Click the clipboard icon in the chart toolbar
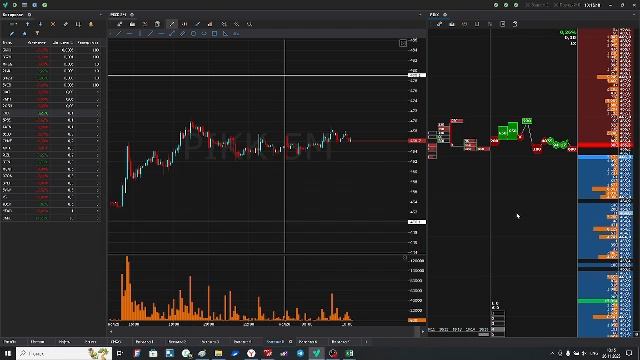 coord(157,24)
